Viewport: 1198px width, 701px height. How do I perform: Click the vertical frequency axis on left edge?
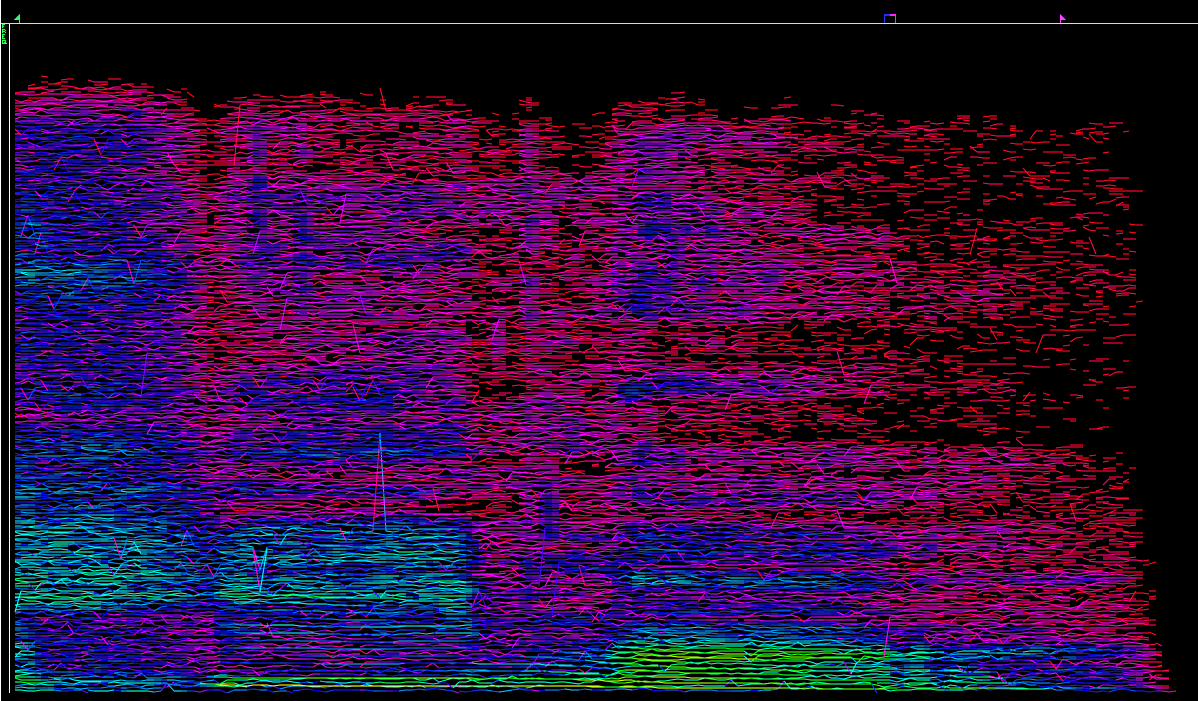click(9, 360)
